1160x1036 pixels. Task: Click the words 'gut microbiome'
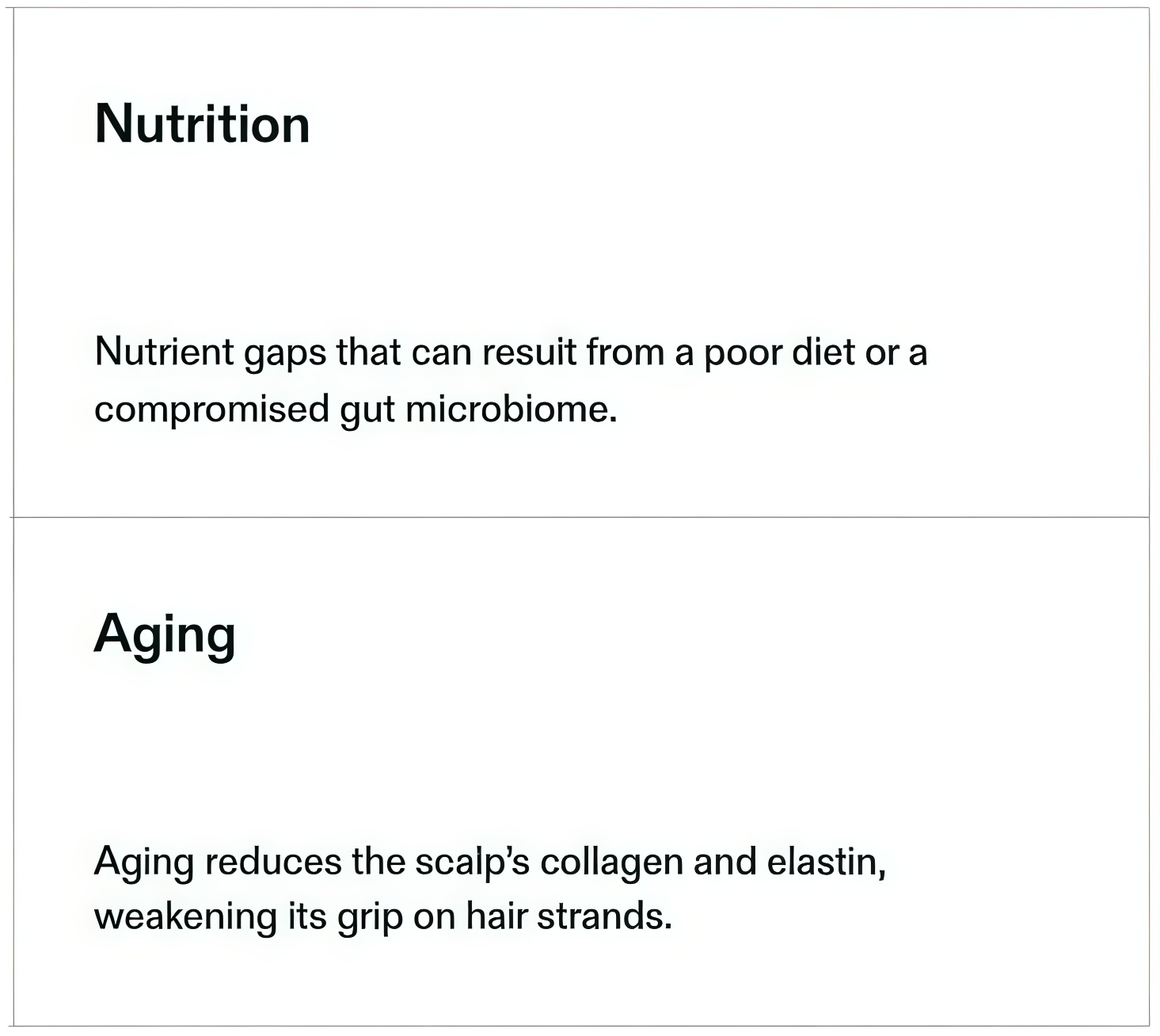(477, 410)
